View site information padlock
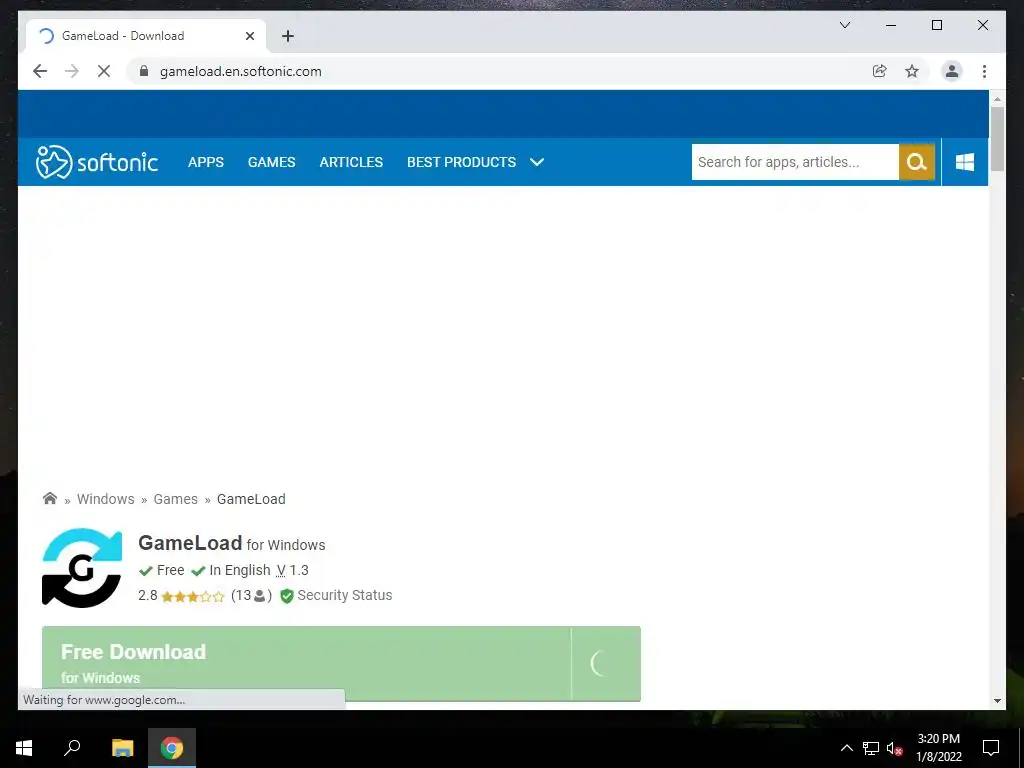 (x=144, y=71)
